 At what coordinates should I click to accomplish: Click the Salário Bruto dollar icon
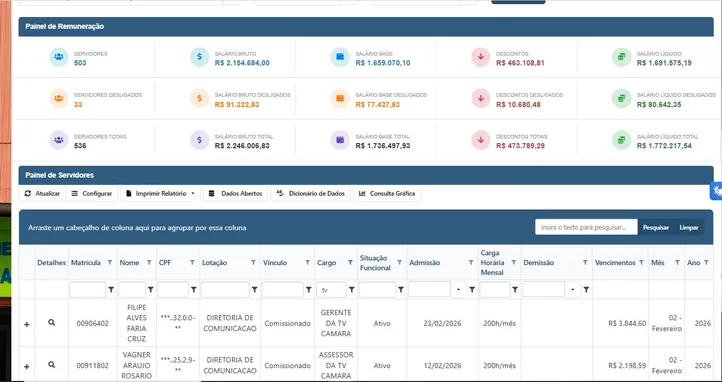[x=199, y=57]
